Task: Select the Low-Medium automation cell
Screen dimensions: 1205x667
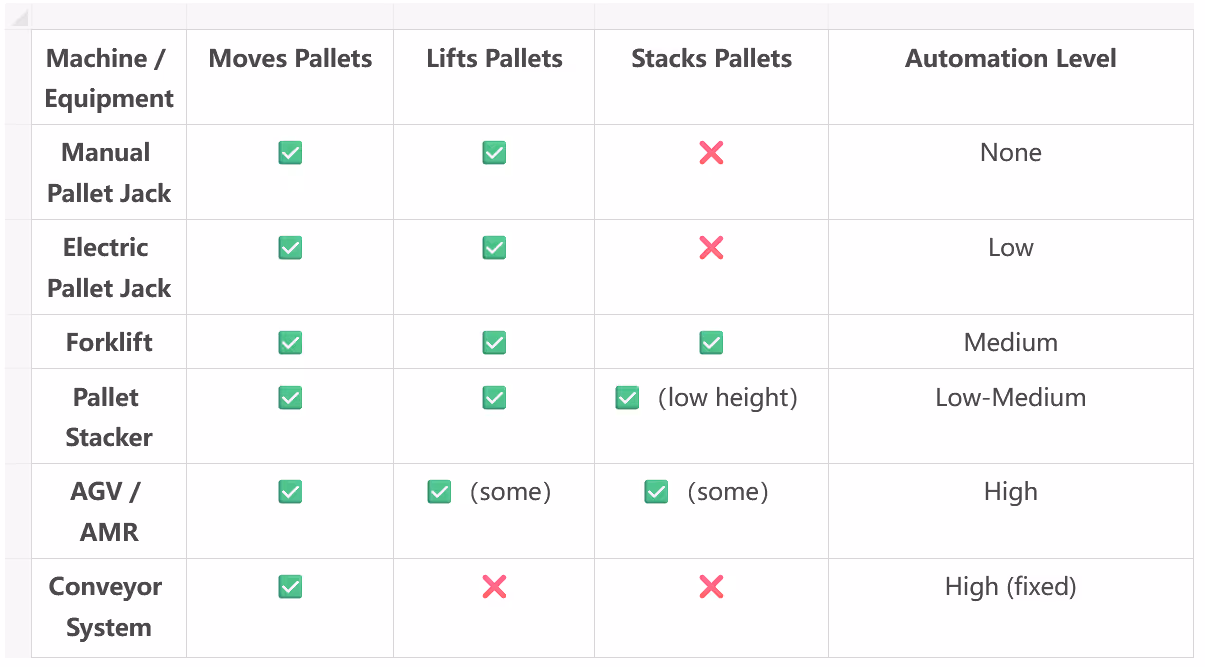Action: tap(1011, 416)
